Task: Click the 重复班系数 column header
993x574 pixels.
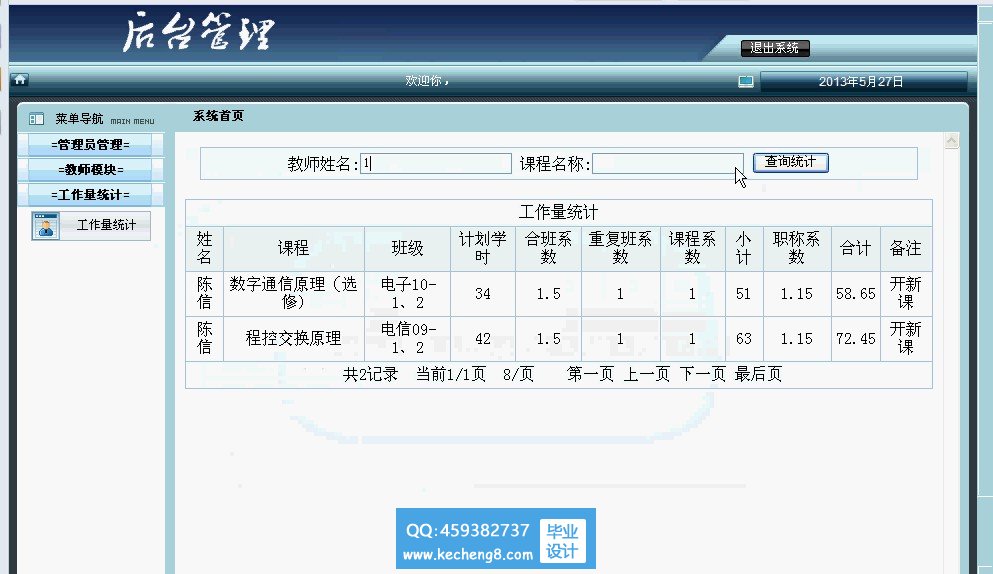Action: (620, 248)
